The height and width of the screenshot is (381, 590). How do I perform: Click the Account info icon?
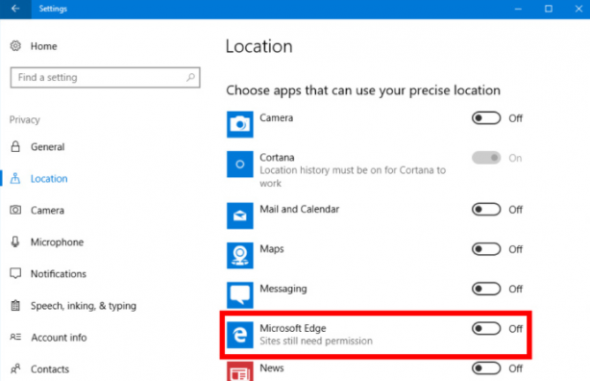(x=15, y=337)
